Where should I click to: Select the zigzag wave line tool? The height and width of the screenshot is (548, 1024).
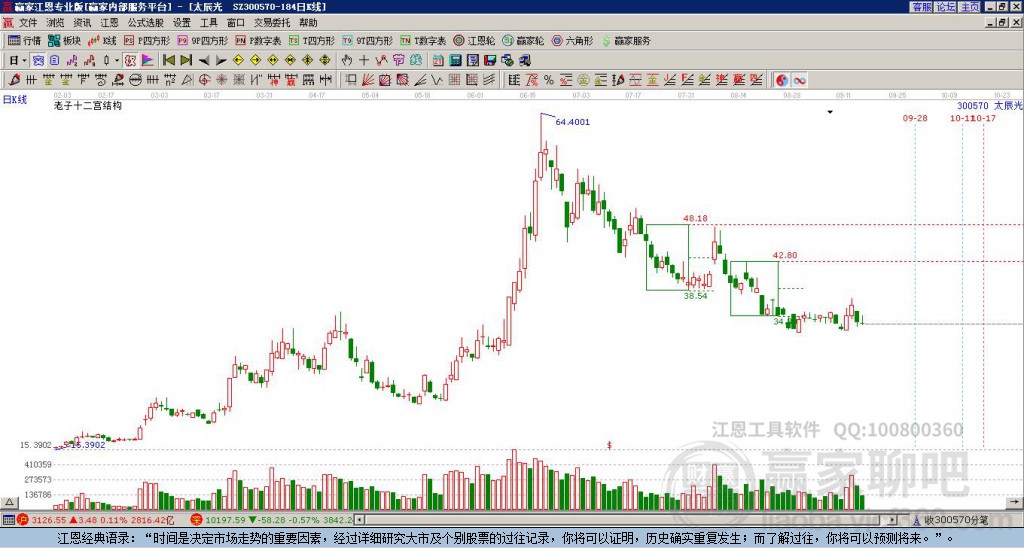437,80
